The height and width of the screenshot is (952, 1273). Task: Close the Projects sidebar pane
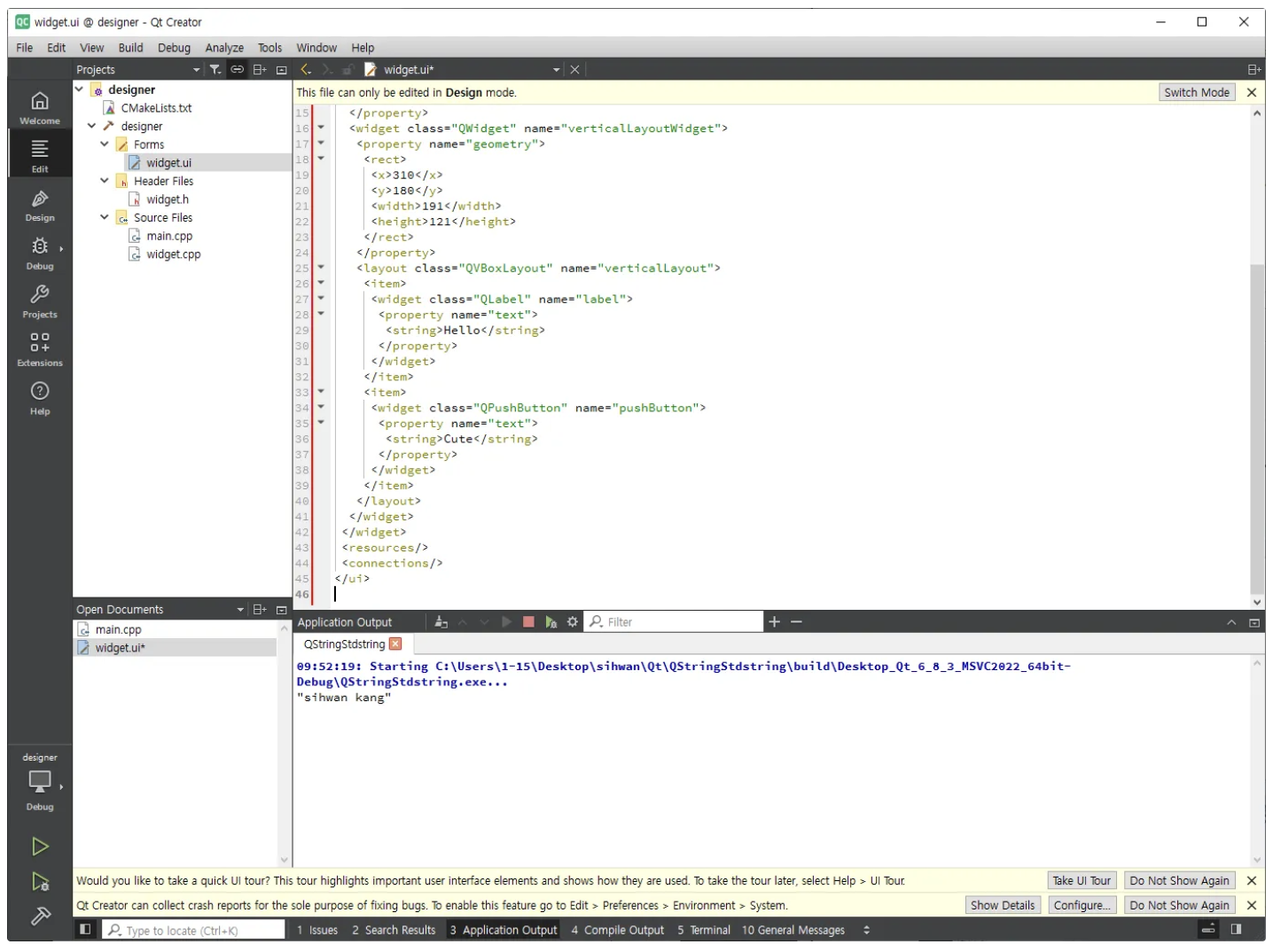pos(282,69)
